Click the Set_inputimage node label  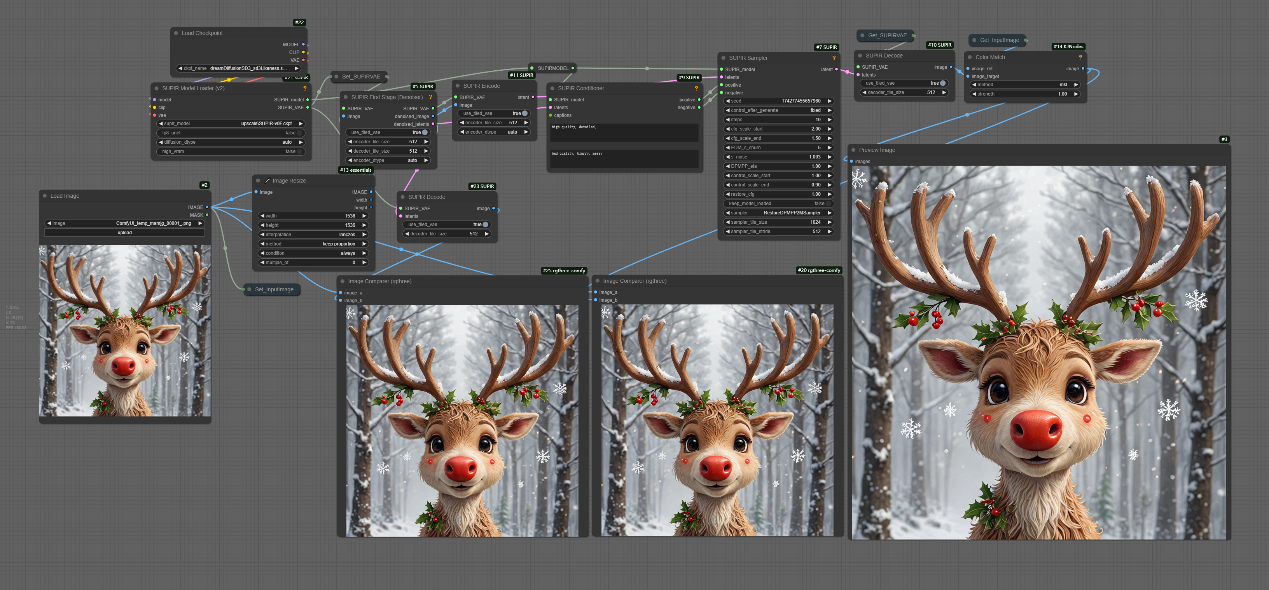coord(274,289)
